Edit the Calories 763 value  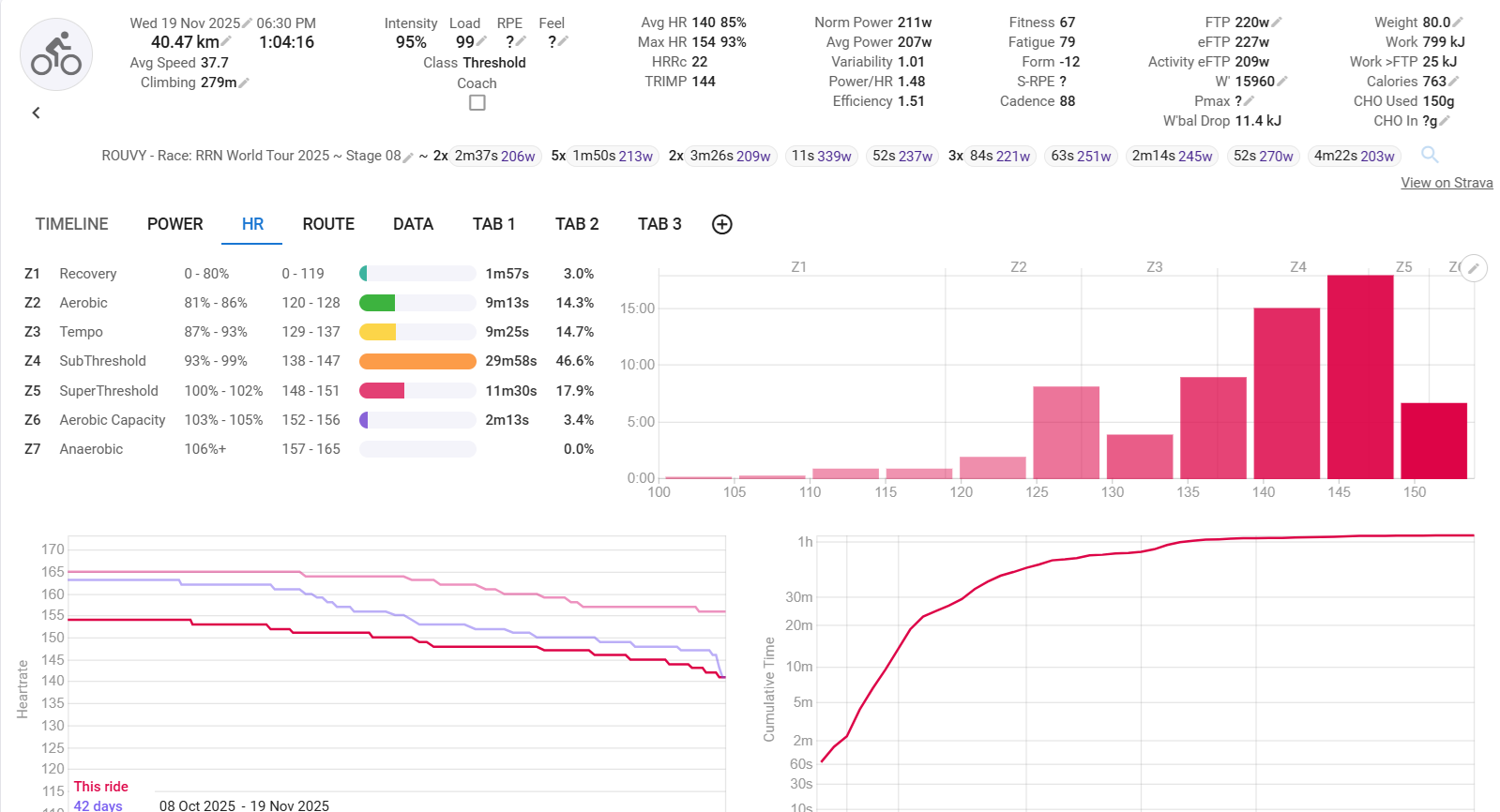(1454, 82)
